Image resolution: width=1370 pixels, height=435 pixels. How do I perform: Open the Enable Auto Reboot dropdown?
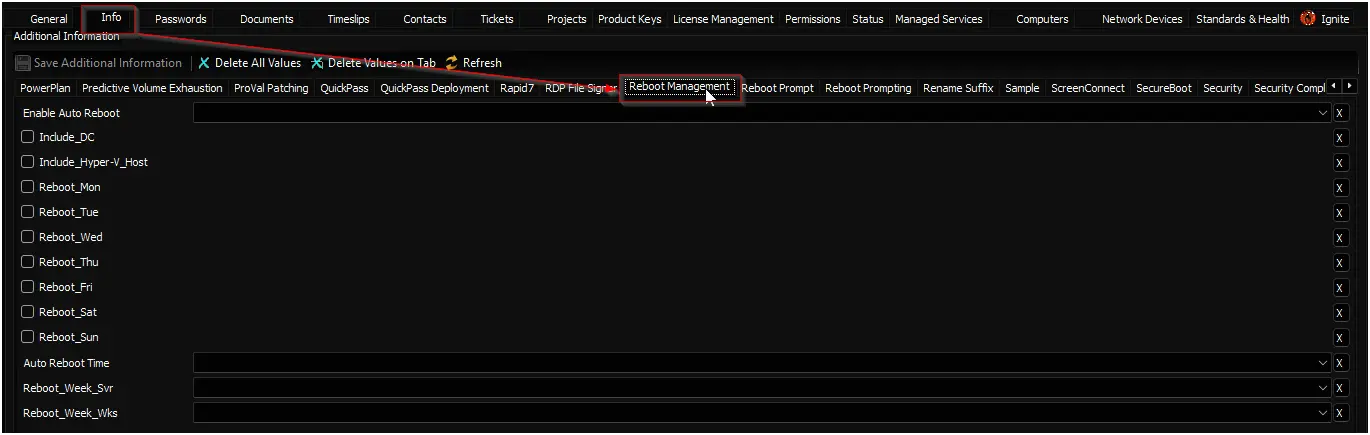(x=762, y=113)
